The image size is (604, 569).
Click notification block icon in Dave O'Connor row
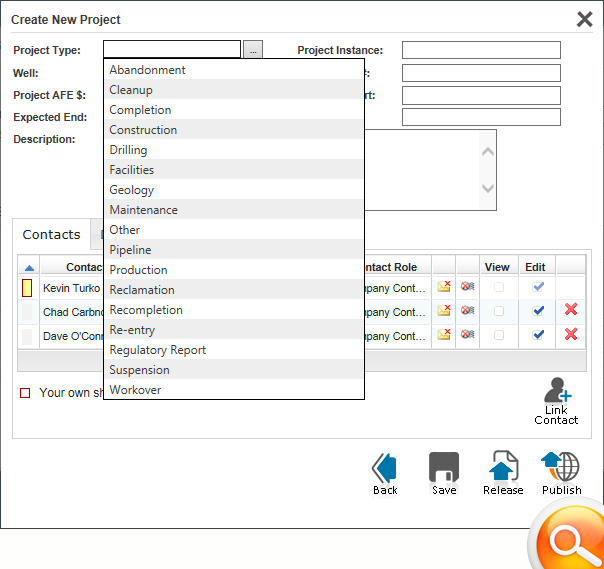click(x=468, y=334)
